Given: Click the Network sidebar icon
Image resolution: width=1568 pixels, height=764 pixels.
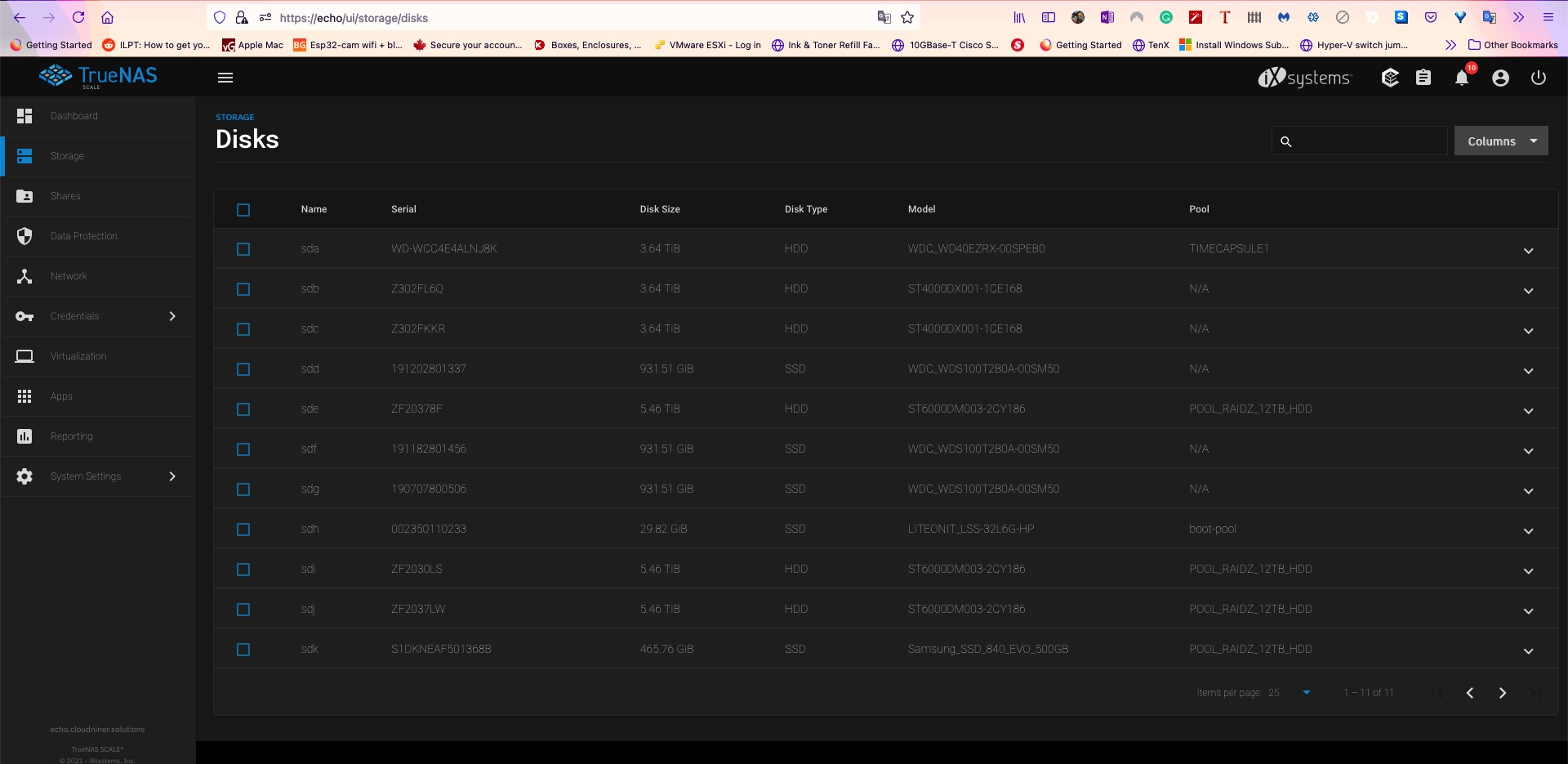Looking at the screenshot, I should (x=24, y=276).
